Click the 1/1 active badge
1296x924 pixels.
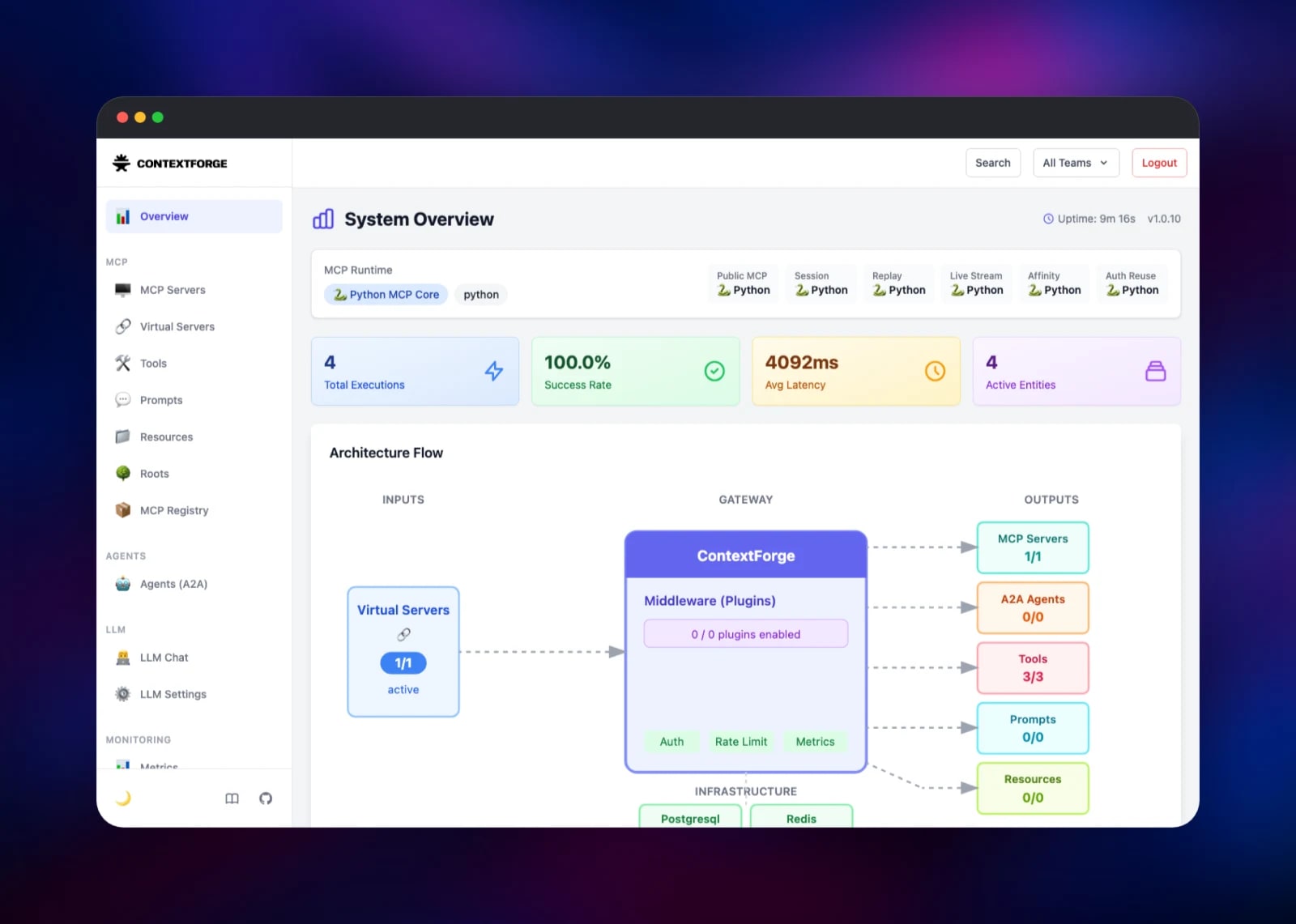coord(403,663)
